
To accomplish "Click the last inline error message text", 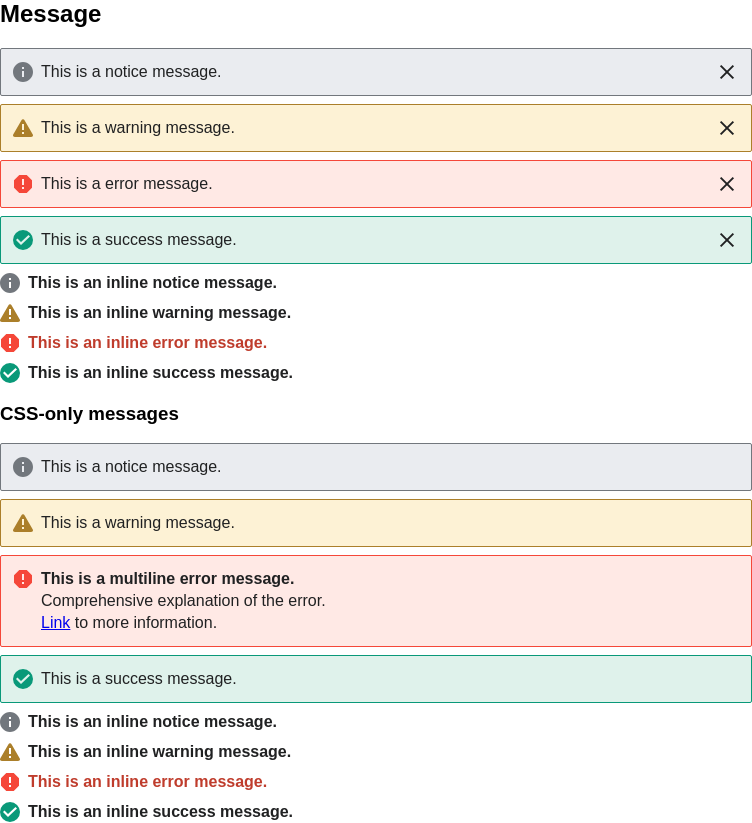I will tap(147, 782).
